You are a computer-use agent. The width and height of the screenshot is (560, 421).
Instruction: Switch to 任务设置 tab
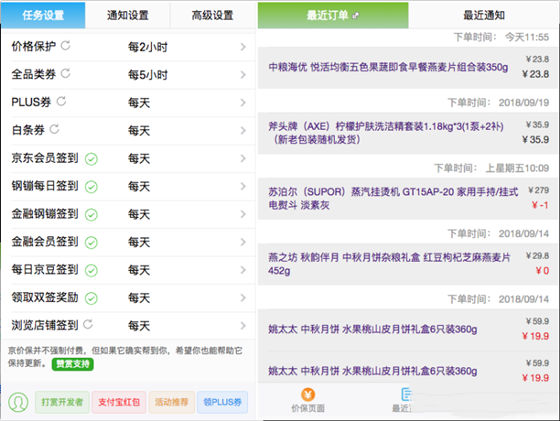pos(43,15)
